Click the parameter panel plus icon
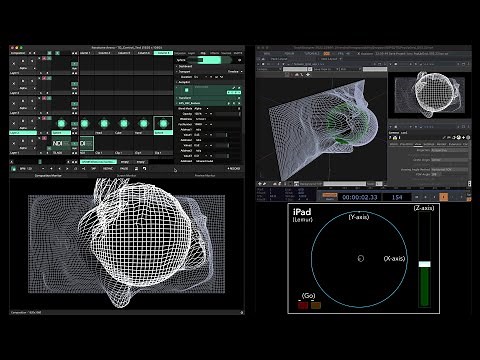Viewport: 480px width, 360px height. [x=464, y=137]
